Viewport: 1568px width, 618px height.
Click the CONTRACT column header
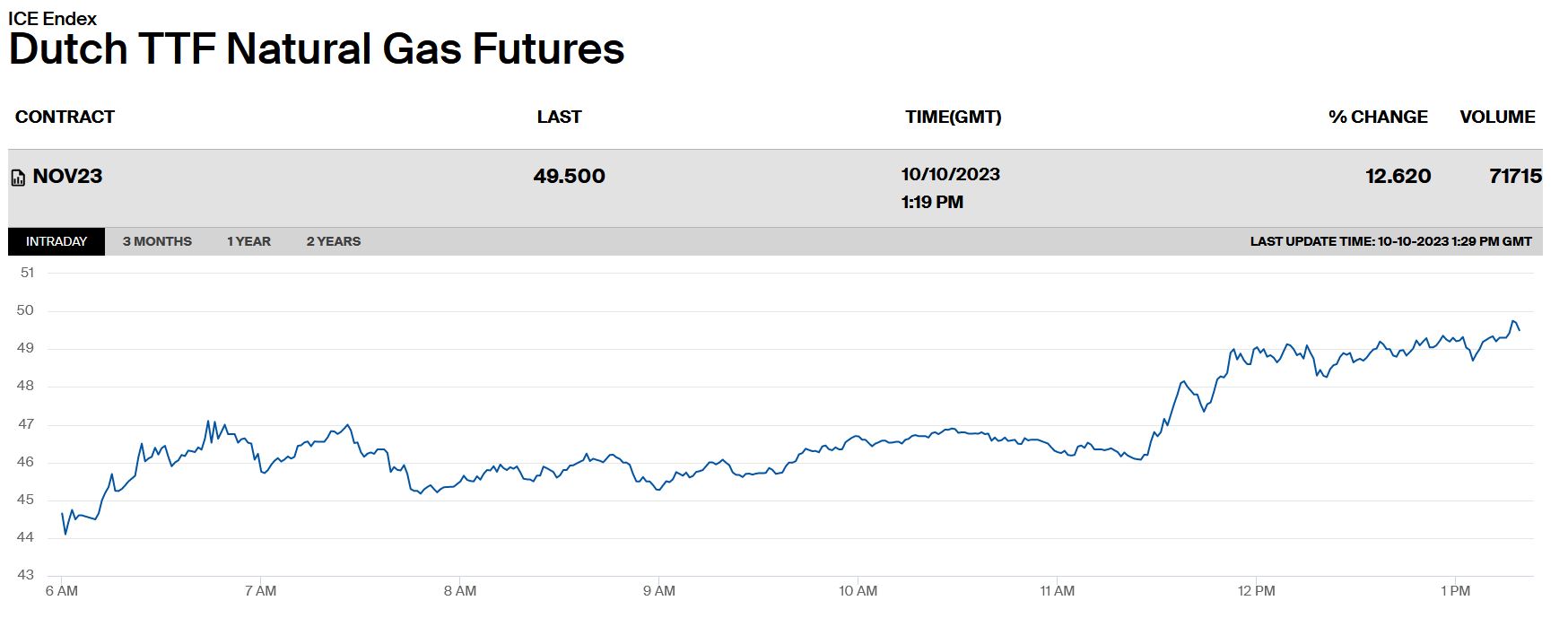[65, 117]
